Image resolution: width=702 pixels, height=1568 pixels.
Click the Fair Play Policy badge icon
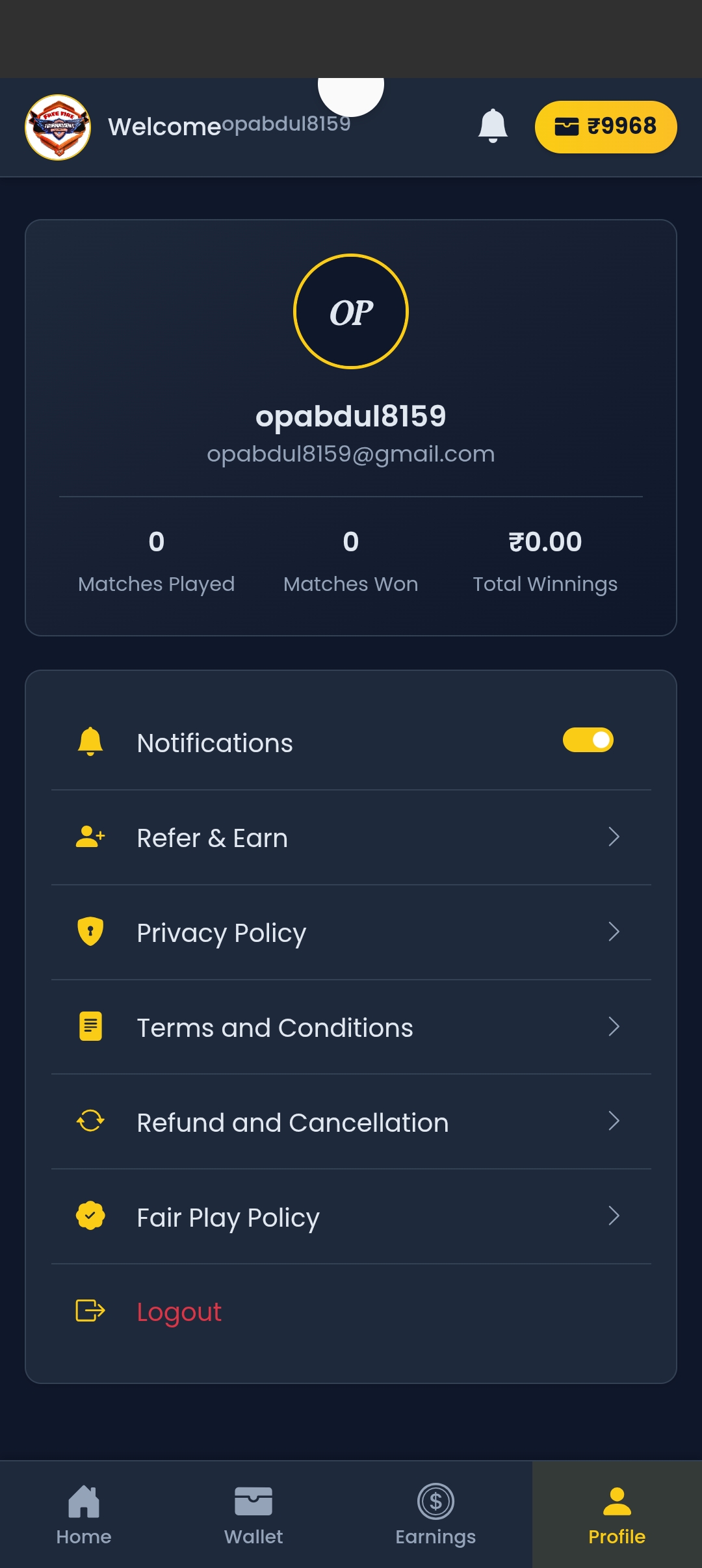click(x=90, y=1216)
